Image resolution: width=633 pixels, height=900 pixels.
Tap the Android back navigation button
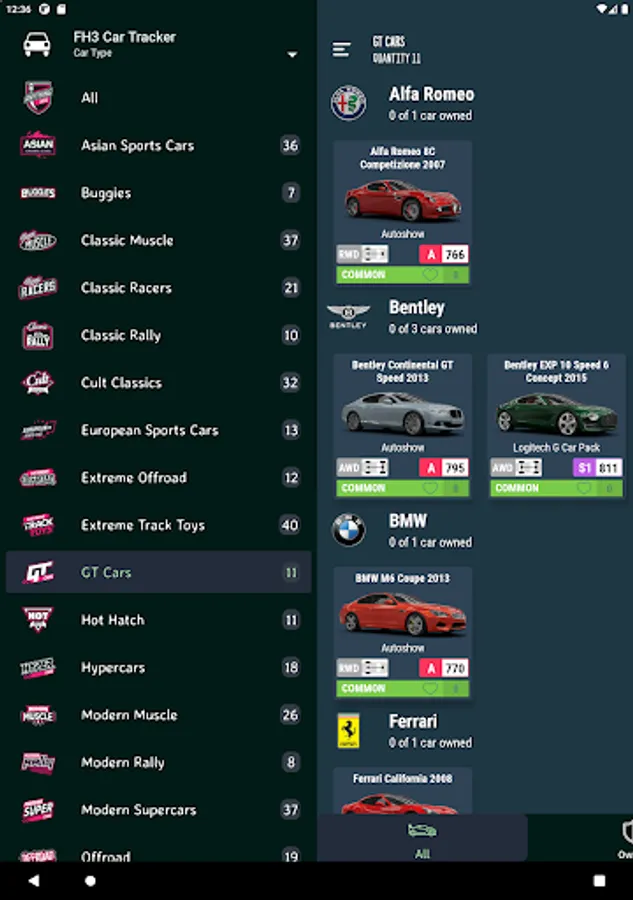33,880
